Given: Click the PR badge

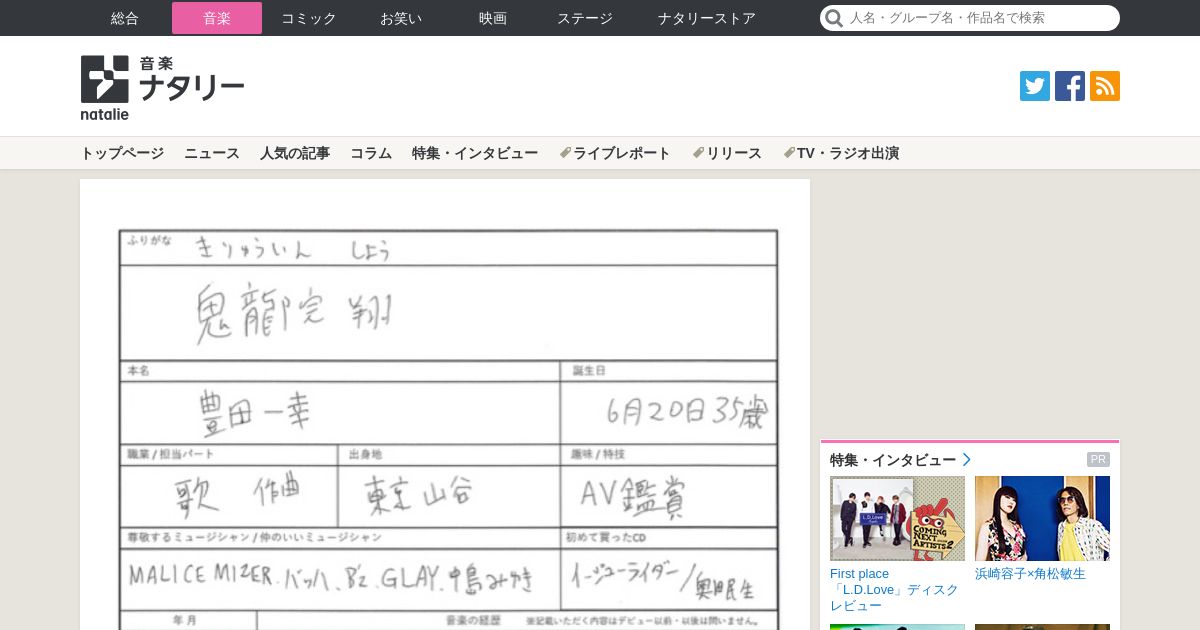Looking at the screenshot, I should pyautogui.click(x=1098, y=460).
